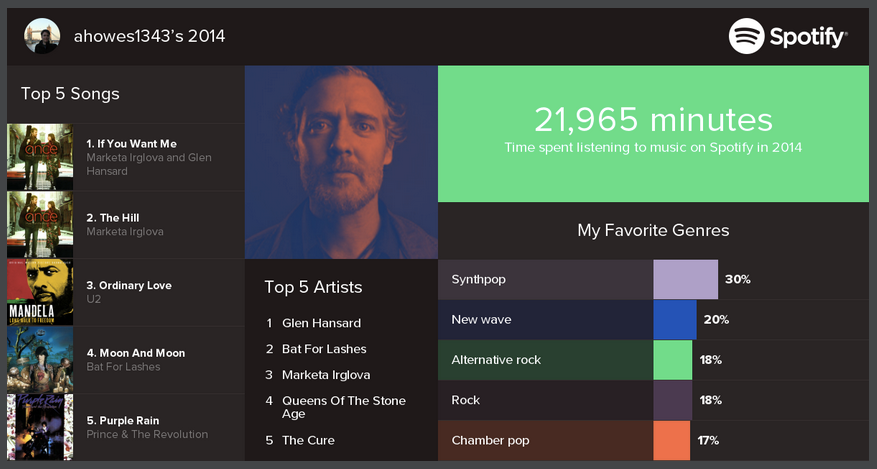The height and width of the screenshot is (469, 877).
Task: Select song title "4. Moon And Moon"
Action: point(135,353)
